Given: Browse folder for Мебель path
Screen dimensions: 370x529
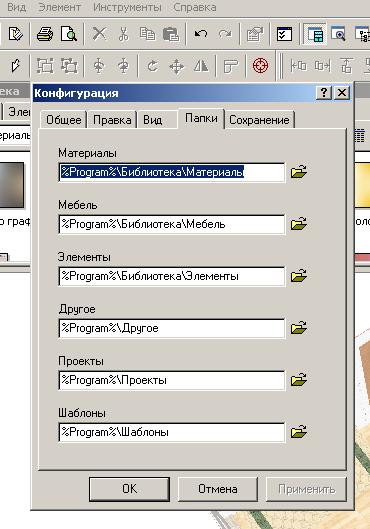Looking at the screenshot, I should pyautogui.click(x=299, y=224).
